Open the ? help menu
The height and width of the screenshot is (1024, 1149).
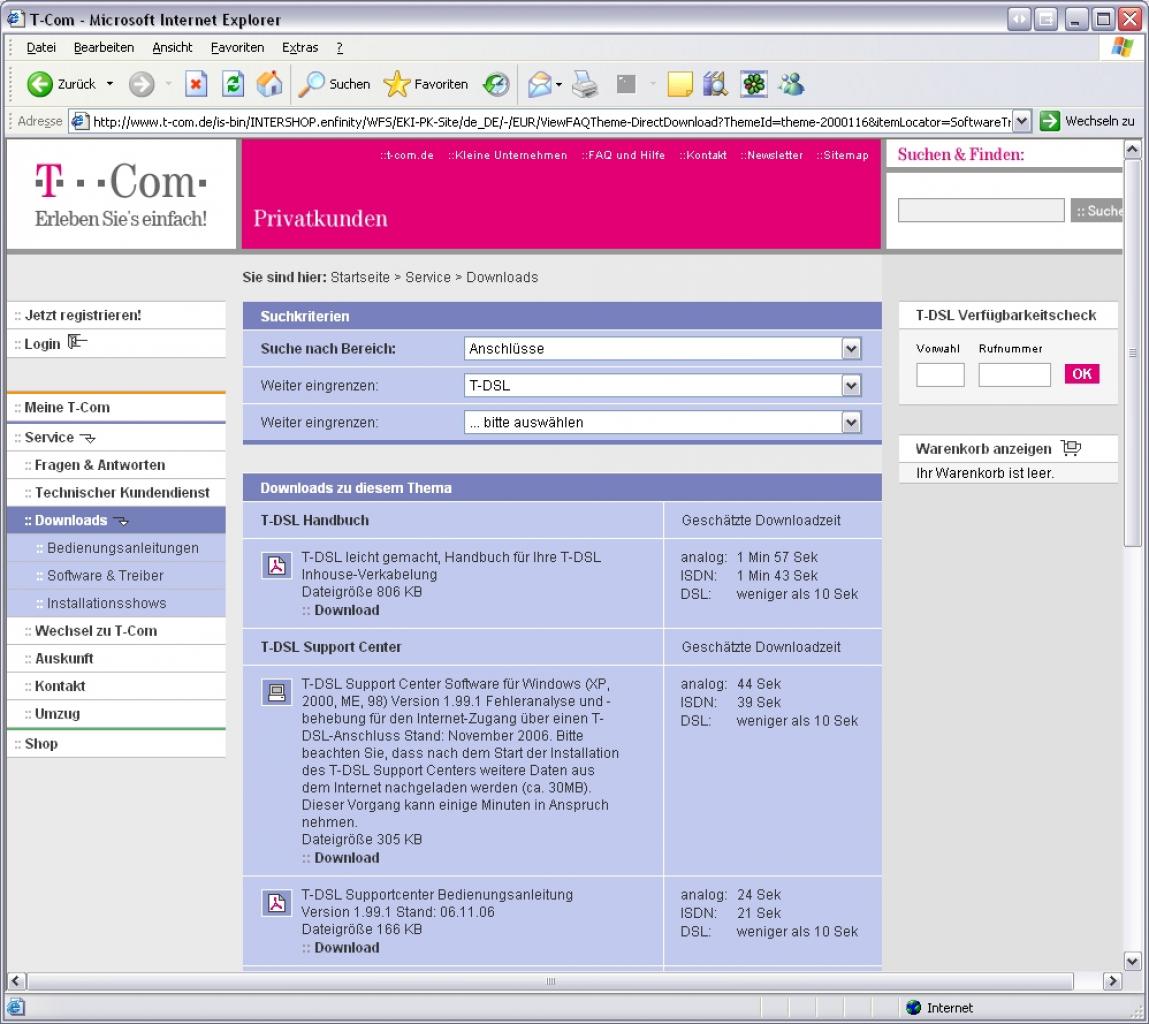pyautogui.click(x=339, y=48)
